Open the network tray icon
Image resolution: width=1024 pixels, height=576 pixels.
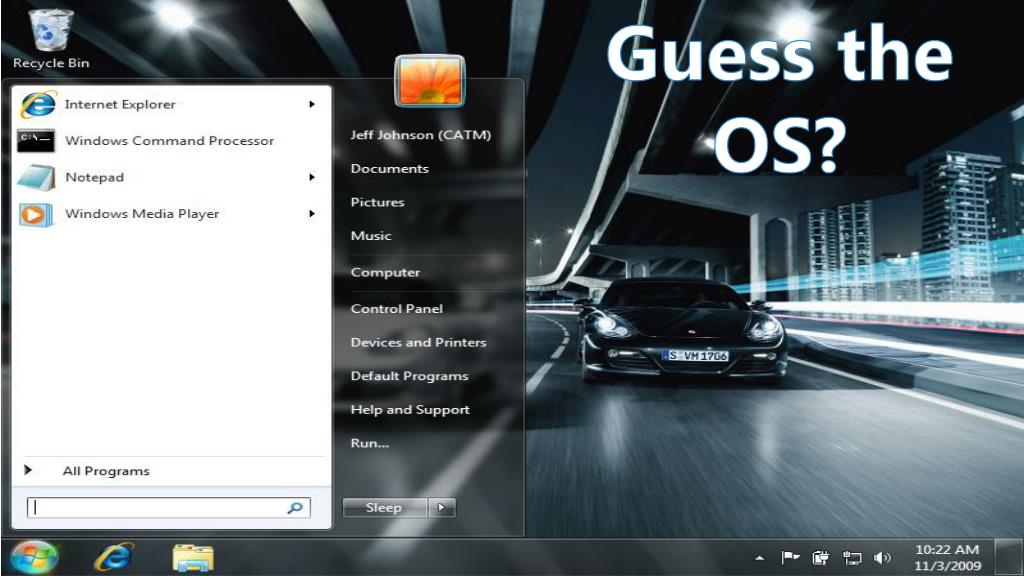852,558
